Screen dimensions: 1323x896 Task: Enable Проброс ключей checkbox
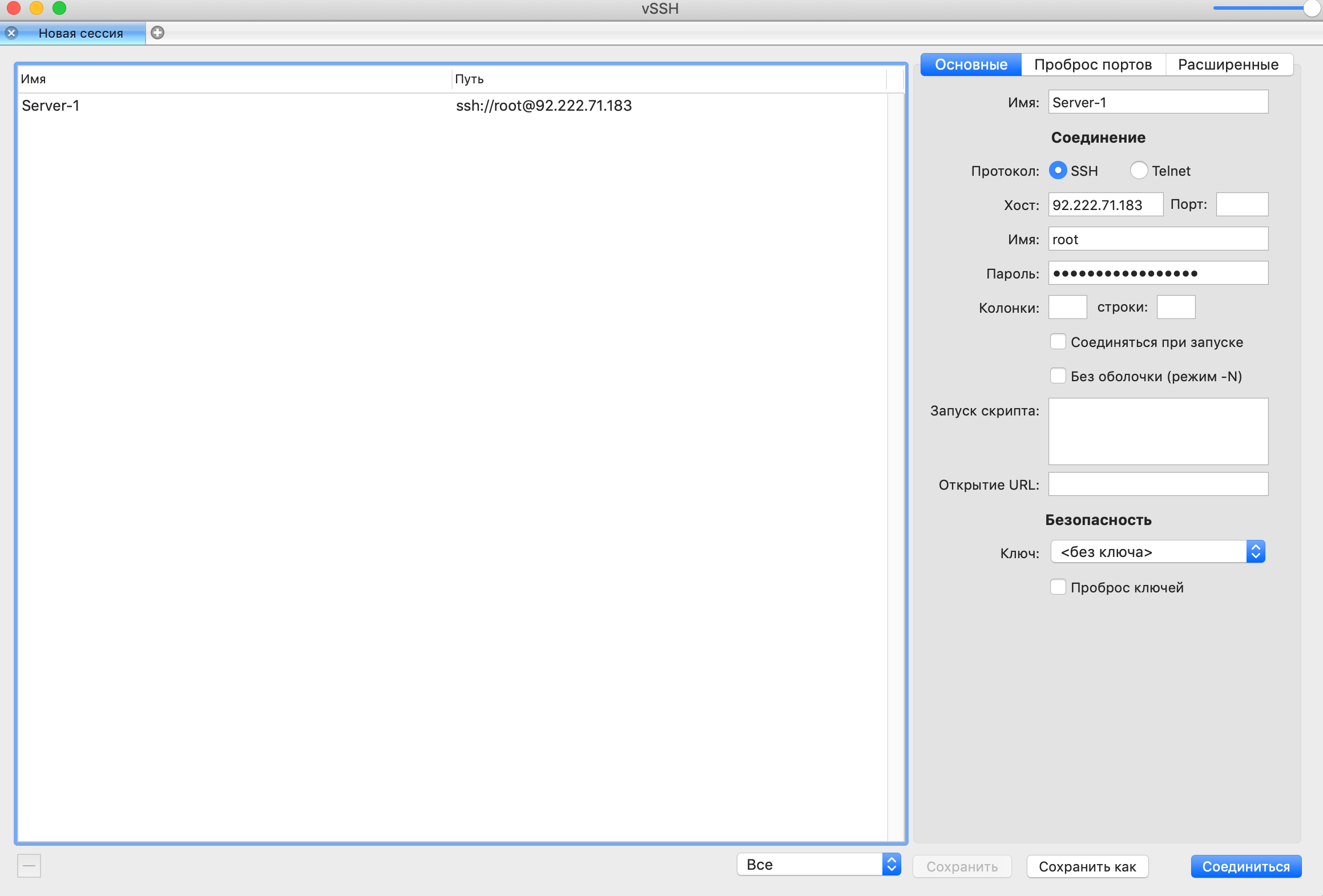[1058, 587]
